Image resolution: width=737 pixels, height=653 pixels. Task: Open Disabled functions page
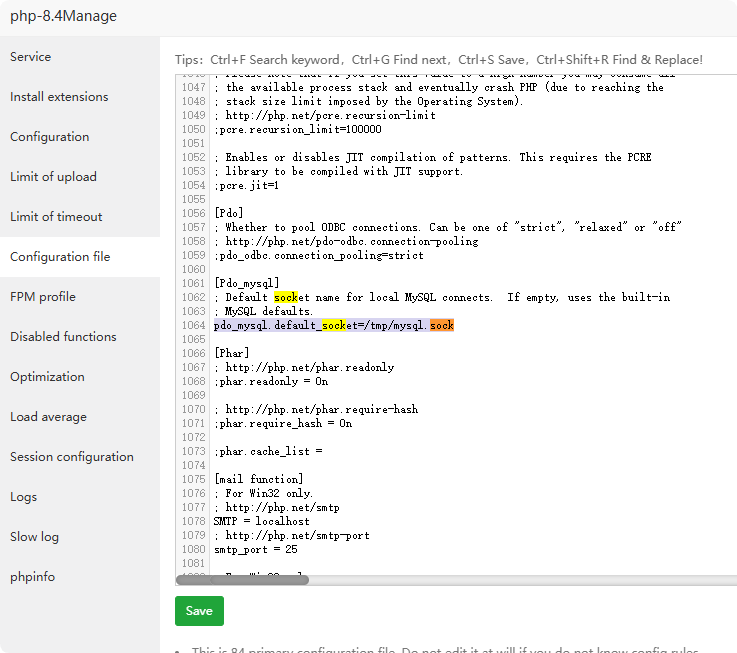[x=63, y=337]
